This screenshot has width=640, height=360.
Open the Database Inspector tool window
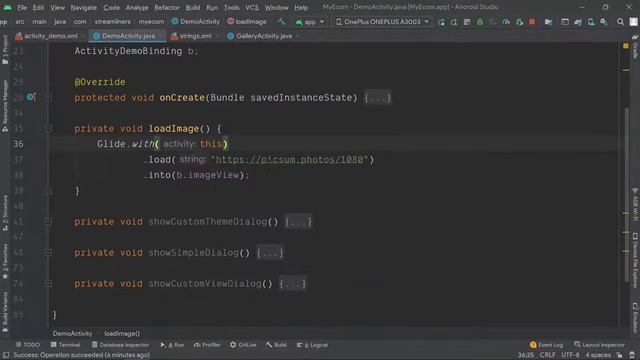(120, 345)
